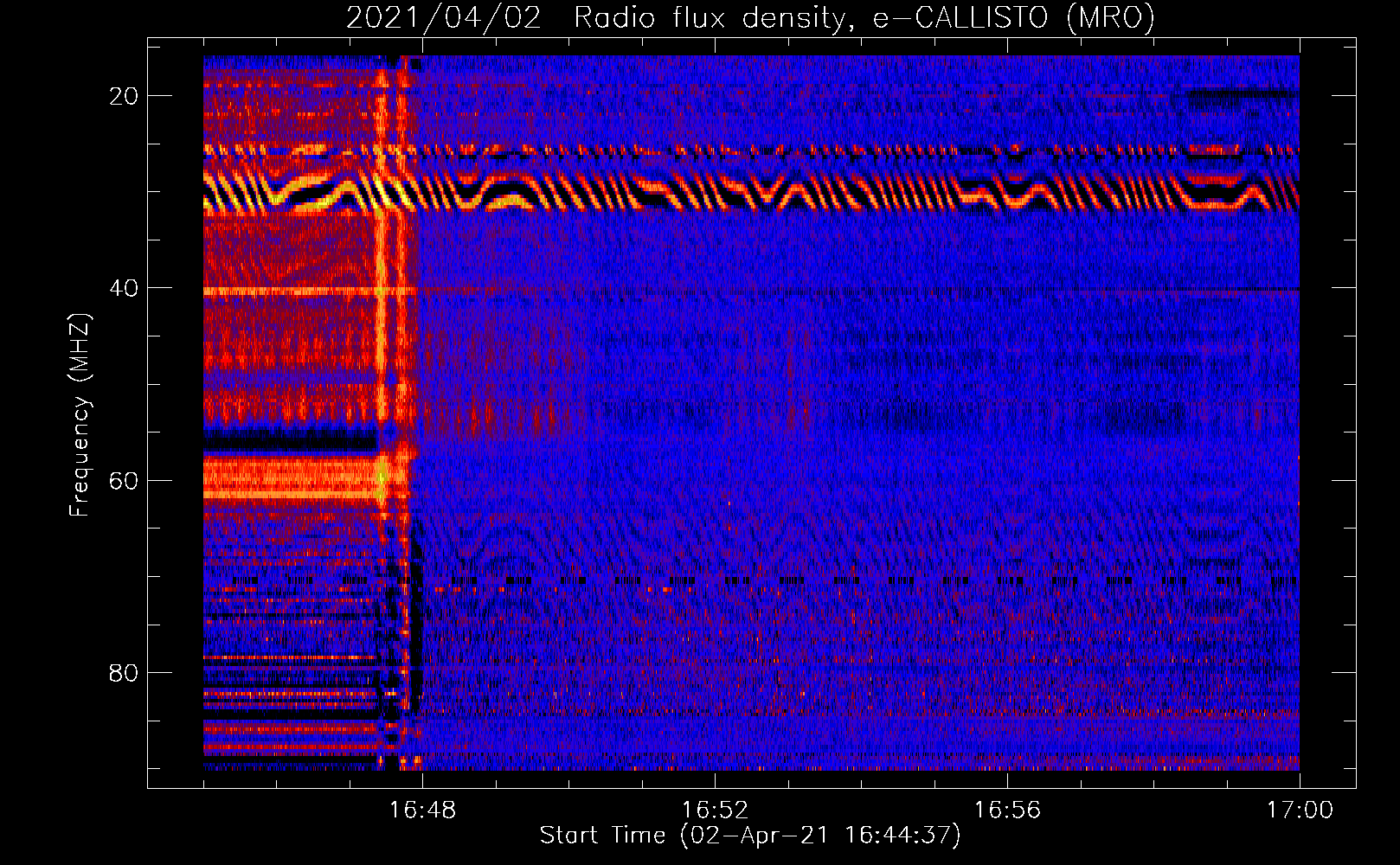The width and height of the screenshot is (1400, 865).
Task: Click the '40' frequency tick label
Action: (124, 288)
